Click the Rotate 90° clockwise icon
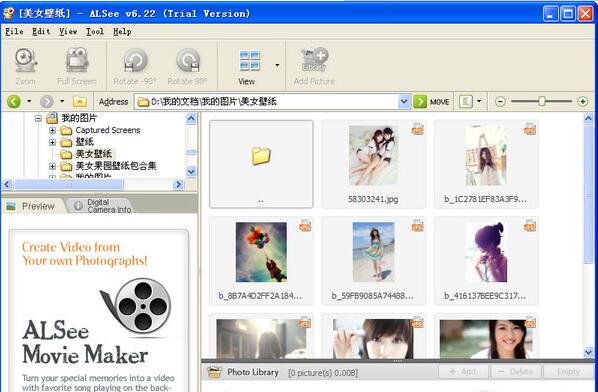 point(188,60)
